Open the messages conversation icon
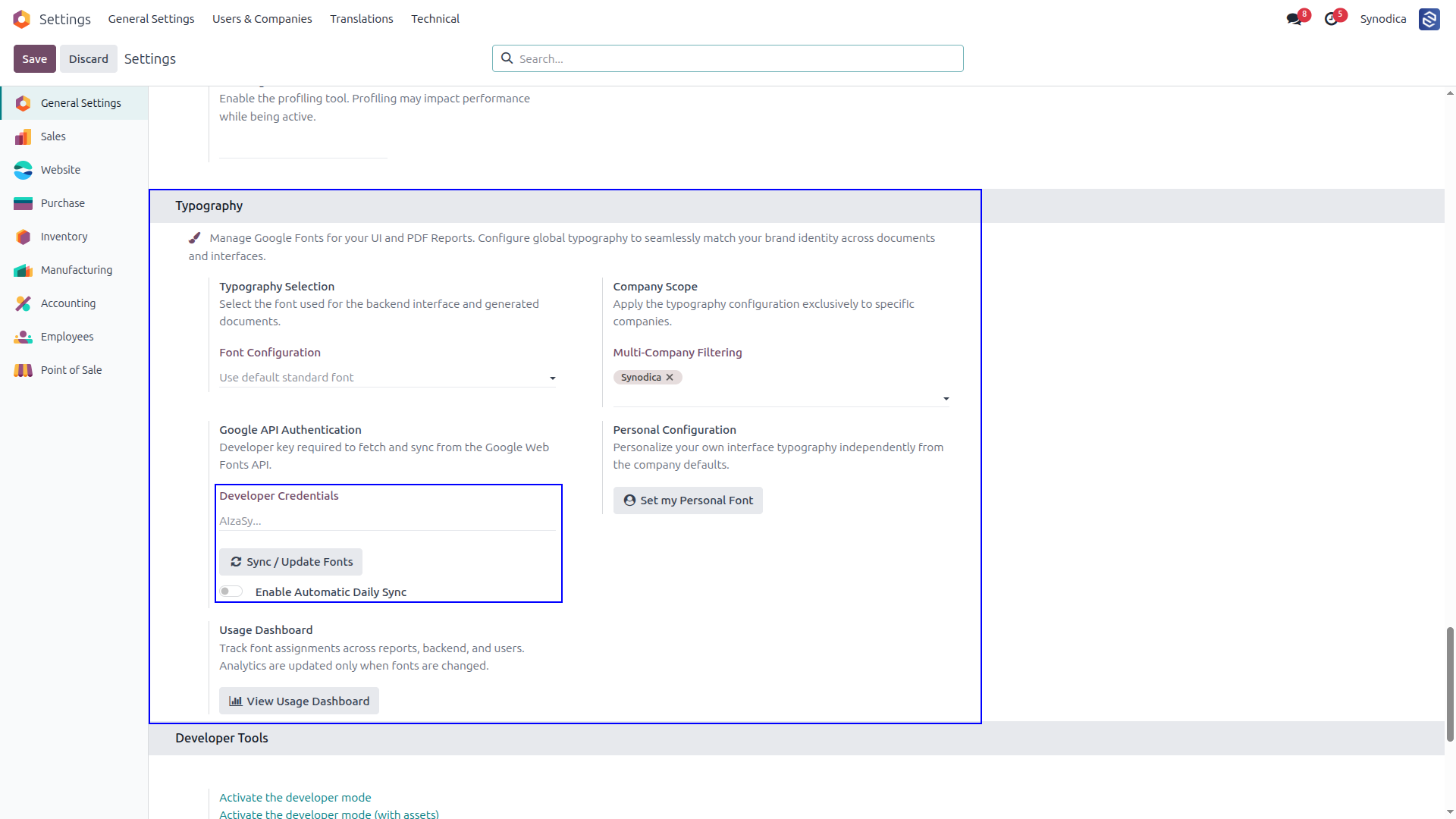Screen dimensions: 1456x819 (1294, 19)
